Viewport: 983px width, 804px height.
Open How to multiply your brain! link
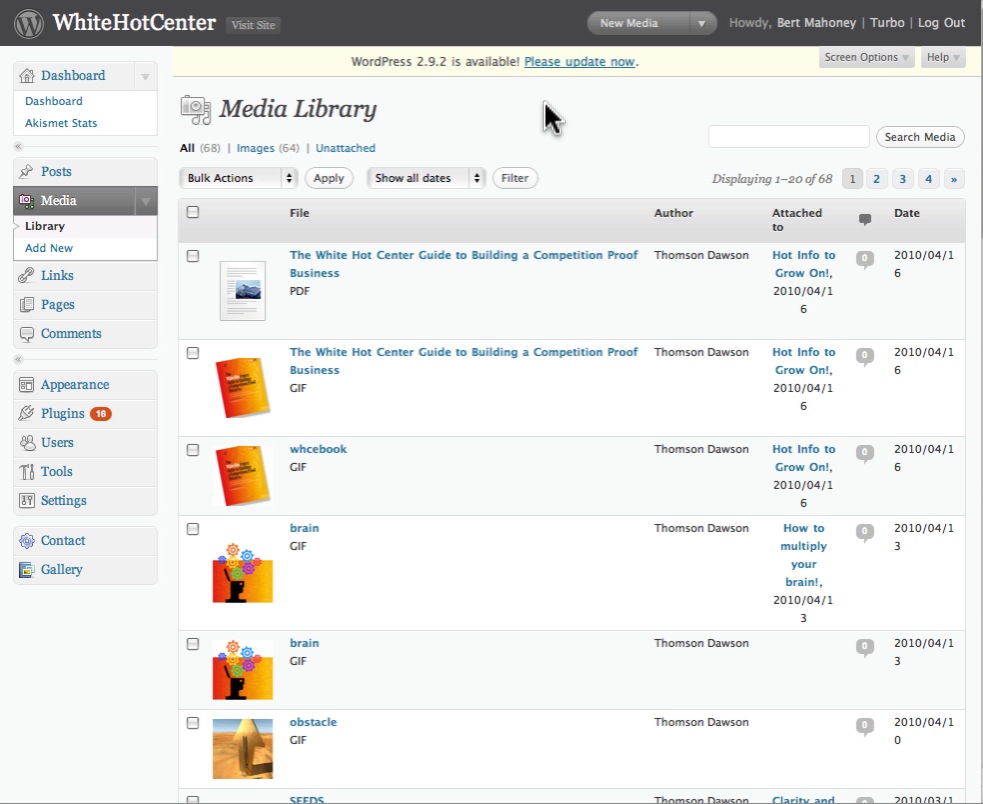click(803, 556)
